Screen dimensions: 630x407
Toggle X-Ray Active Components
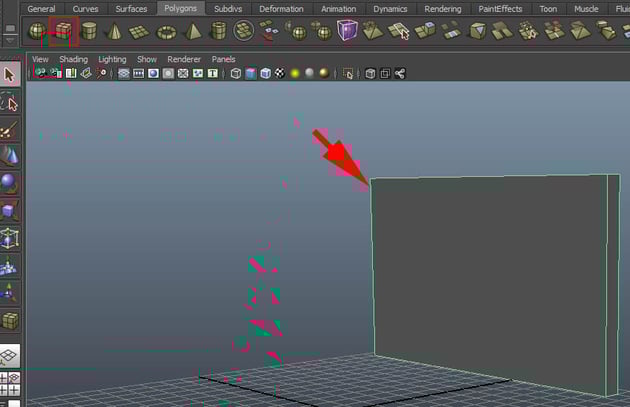(x=385, y=74)
